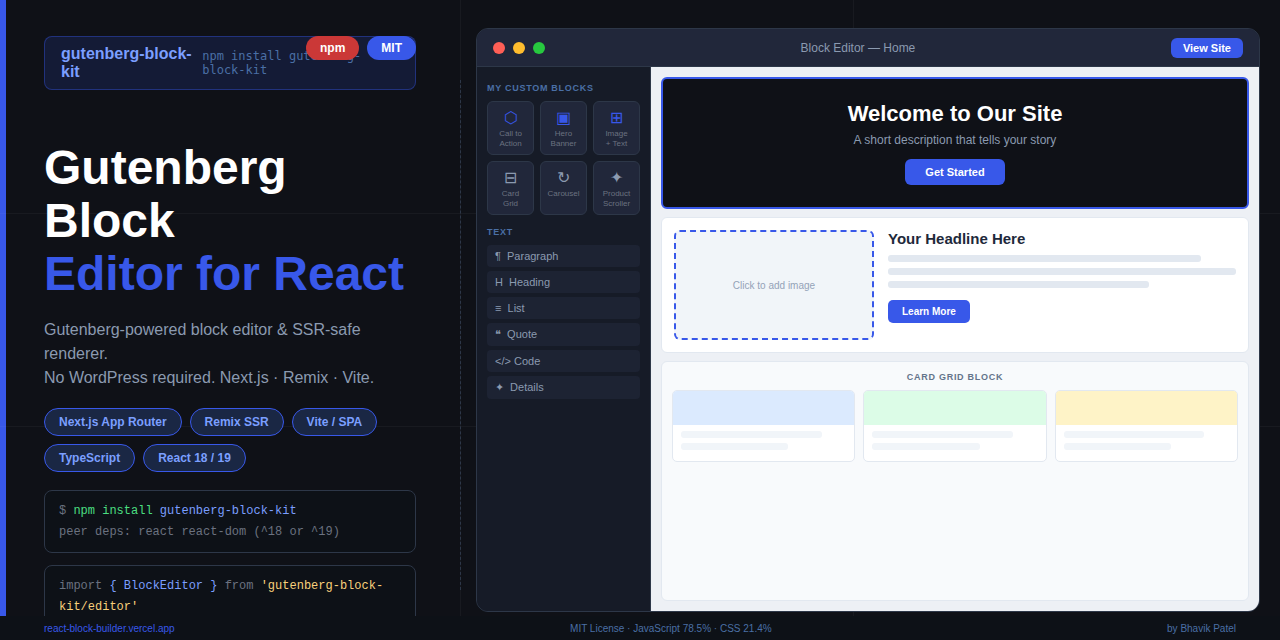Click the View Site button
The width and height of the screenshot is (1280, 640).
coord(1207,48)
